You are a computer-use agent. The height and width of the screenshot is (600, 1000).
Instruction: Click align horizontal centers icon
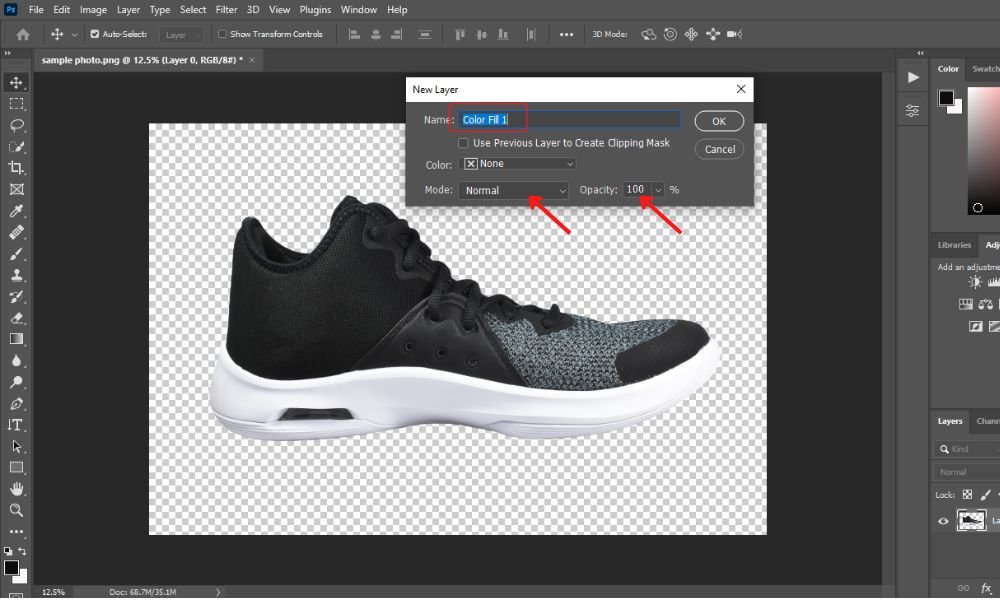376,34
